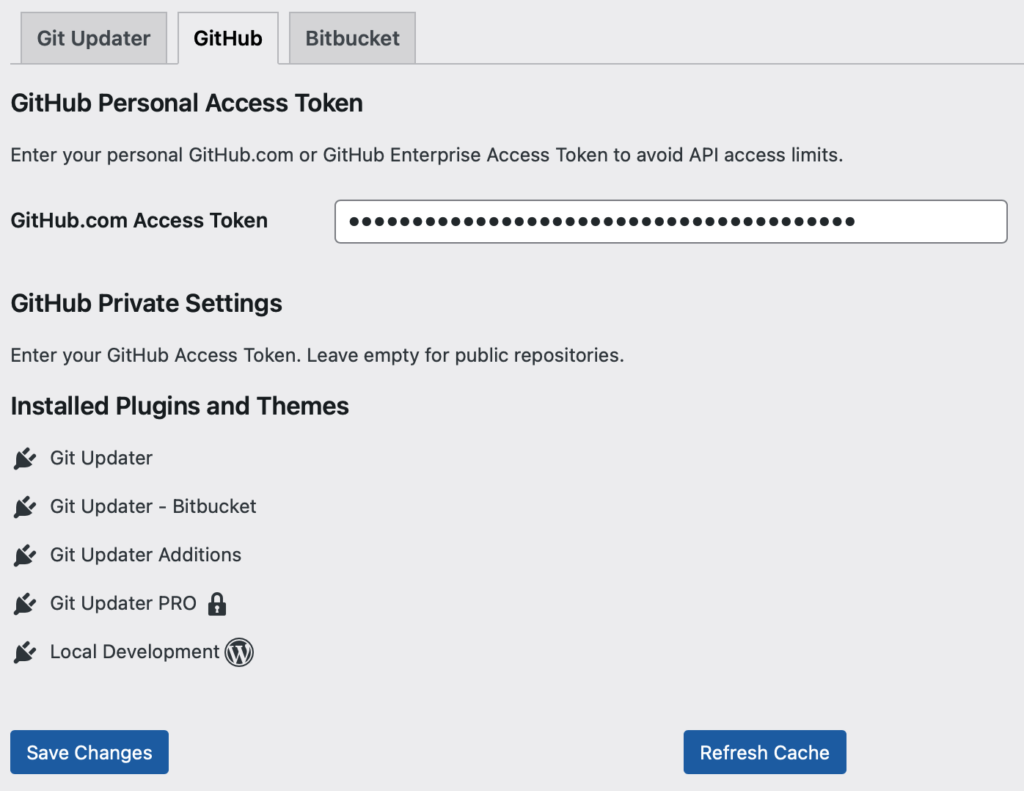The image size is (1024, 791).
Task: Select the 'Local Development' plugin name
Action: click(135, 651)
